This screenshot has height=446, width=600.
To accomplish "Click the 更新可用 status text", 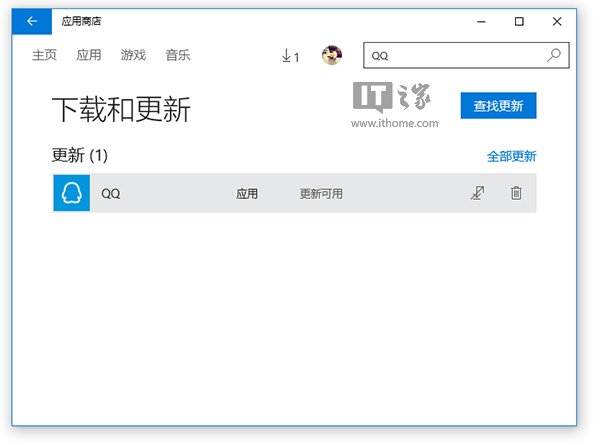I will [x=321, y=194].
